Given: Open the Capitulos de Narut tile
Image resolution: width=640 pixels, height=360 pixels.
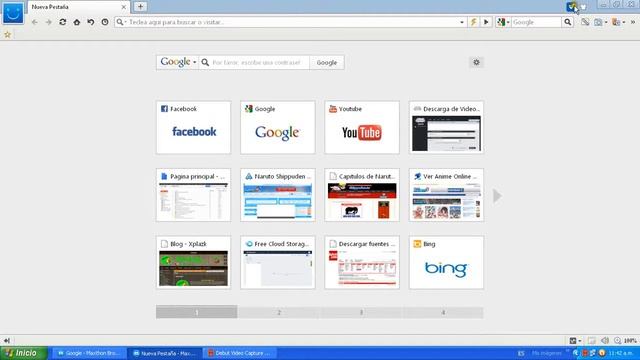Looking at the screenshot, I should pyautogui.click(x=362, y=195).
